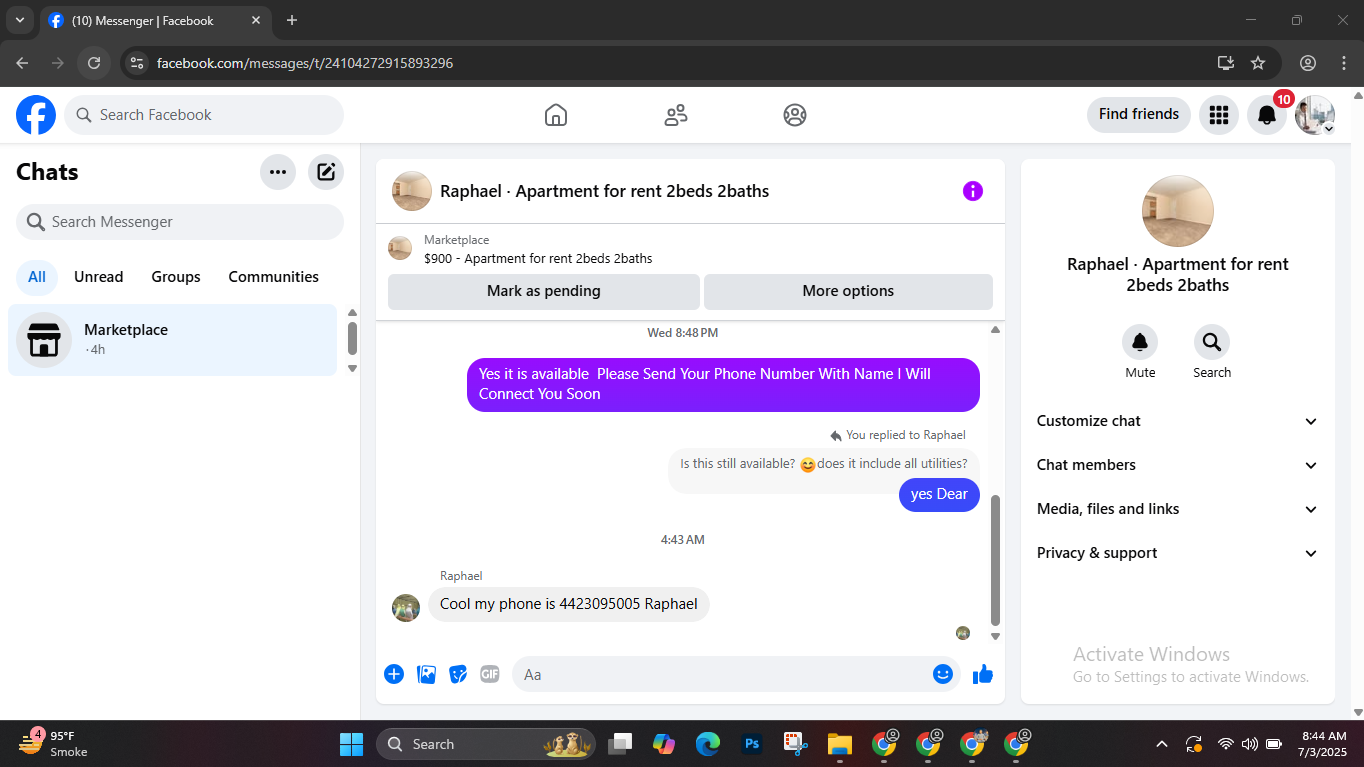Open the emoji picker in message box
Image resolution: width=1364 pixels, height=767 pixels.
[942, 674]
